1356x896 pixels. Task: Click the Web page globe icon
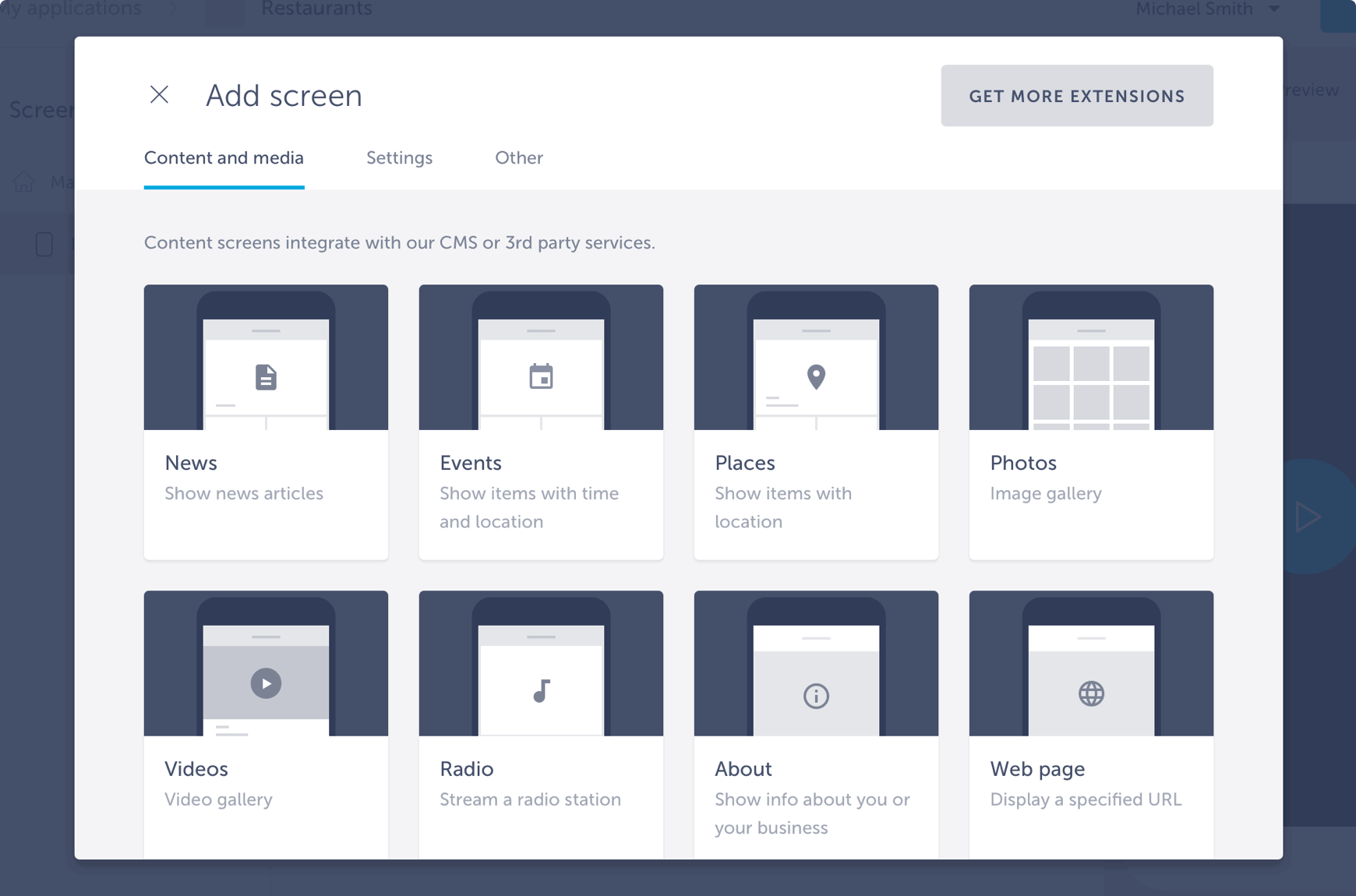1091,693
